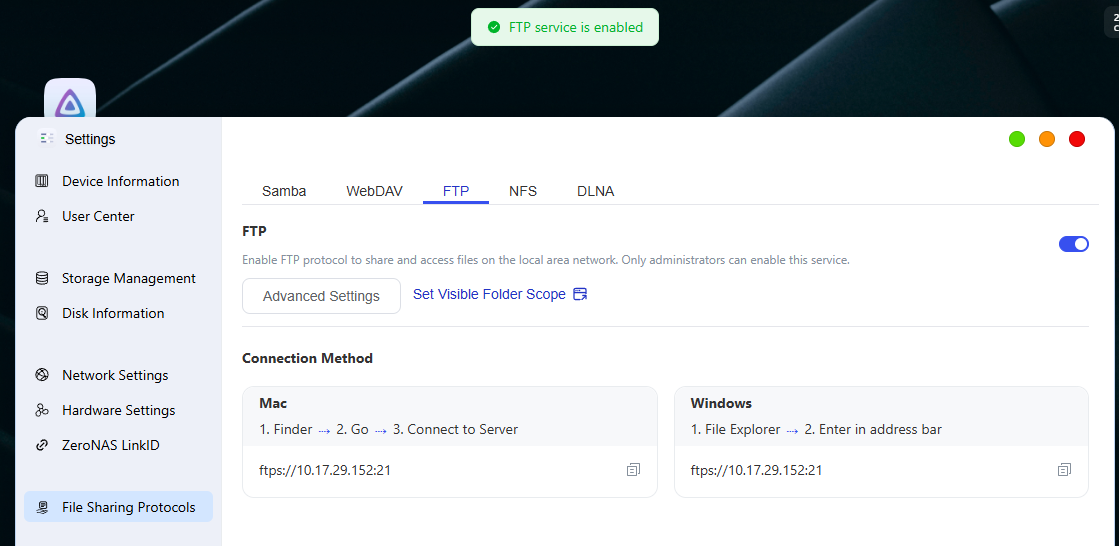Click the Network Settings globe icon

[41, 375]
